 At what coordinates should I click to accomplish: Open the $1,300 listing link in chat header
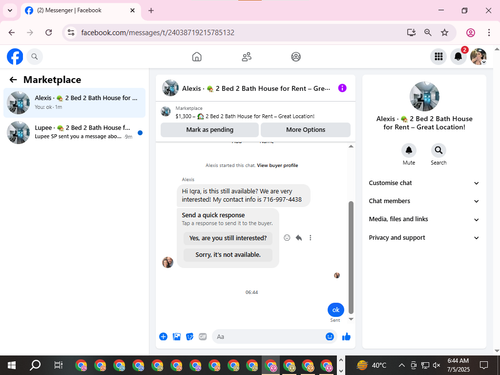coord(245,116)
